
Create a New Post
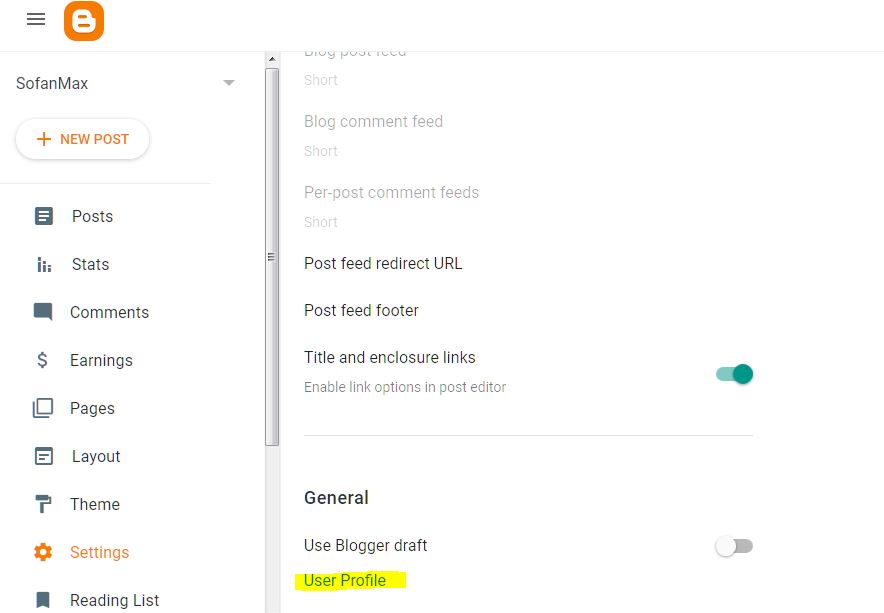(82, 139)
